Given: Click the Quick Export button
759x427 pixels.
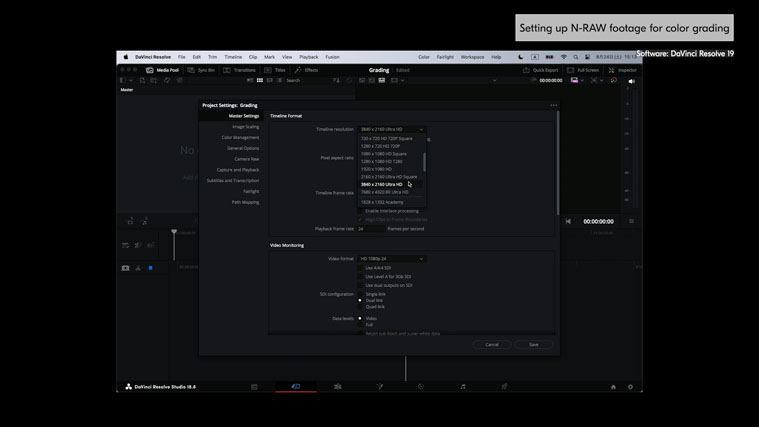Looking at the screenshot, I should coord(541,70).
